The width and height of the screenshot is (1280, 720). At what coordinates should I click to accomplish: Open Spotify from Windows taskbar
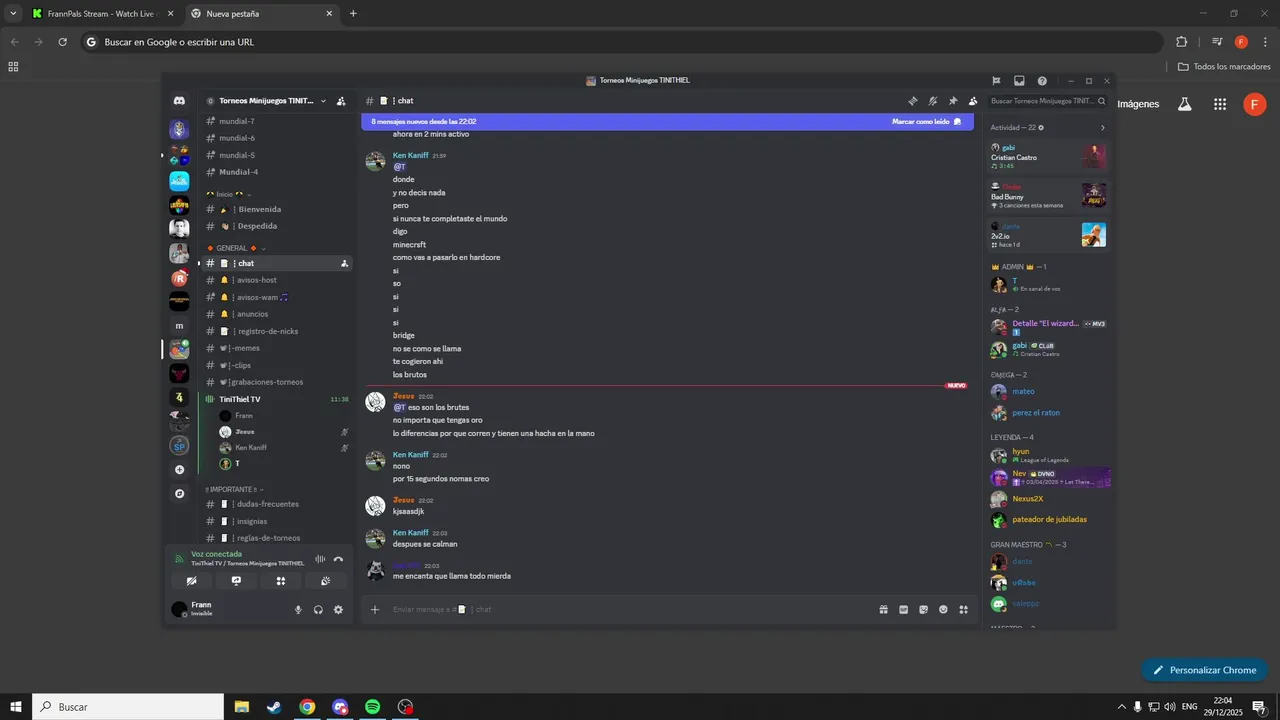[372, 707]
